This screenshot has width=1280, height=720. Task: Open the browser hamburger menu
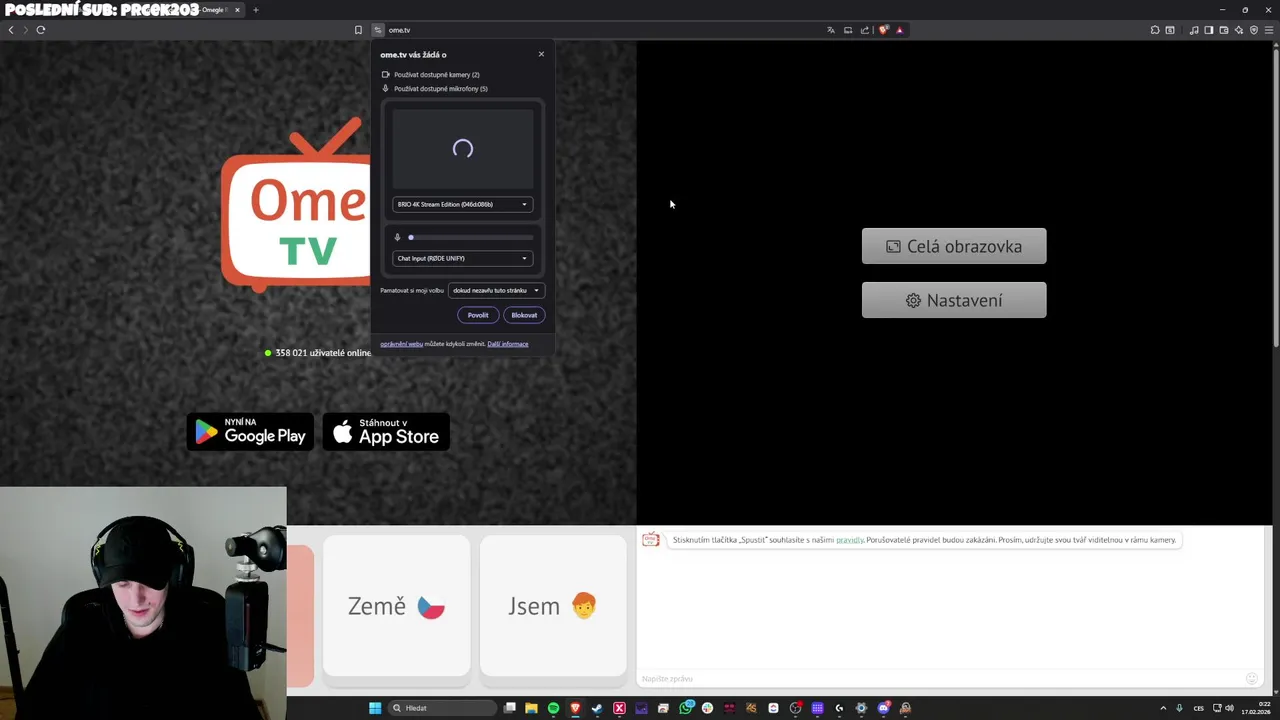pos(1270,30)
